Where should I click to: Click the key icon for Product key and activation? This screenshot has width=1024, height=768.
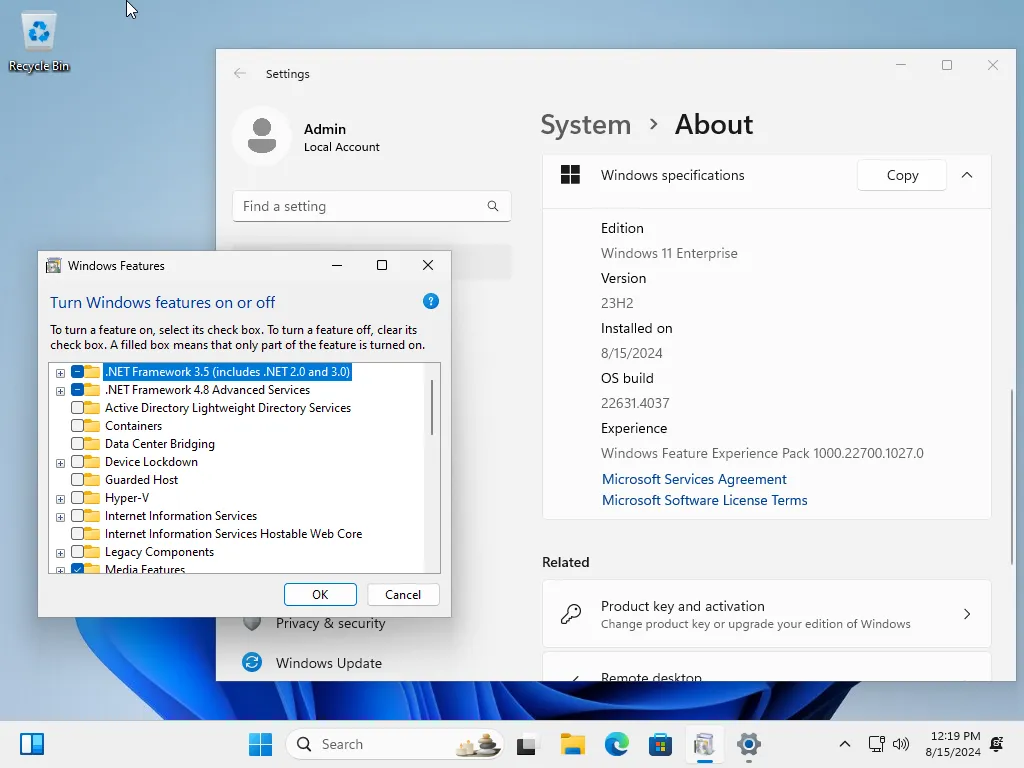pos(571,615)
